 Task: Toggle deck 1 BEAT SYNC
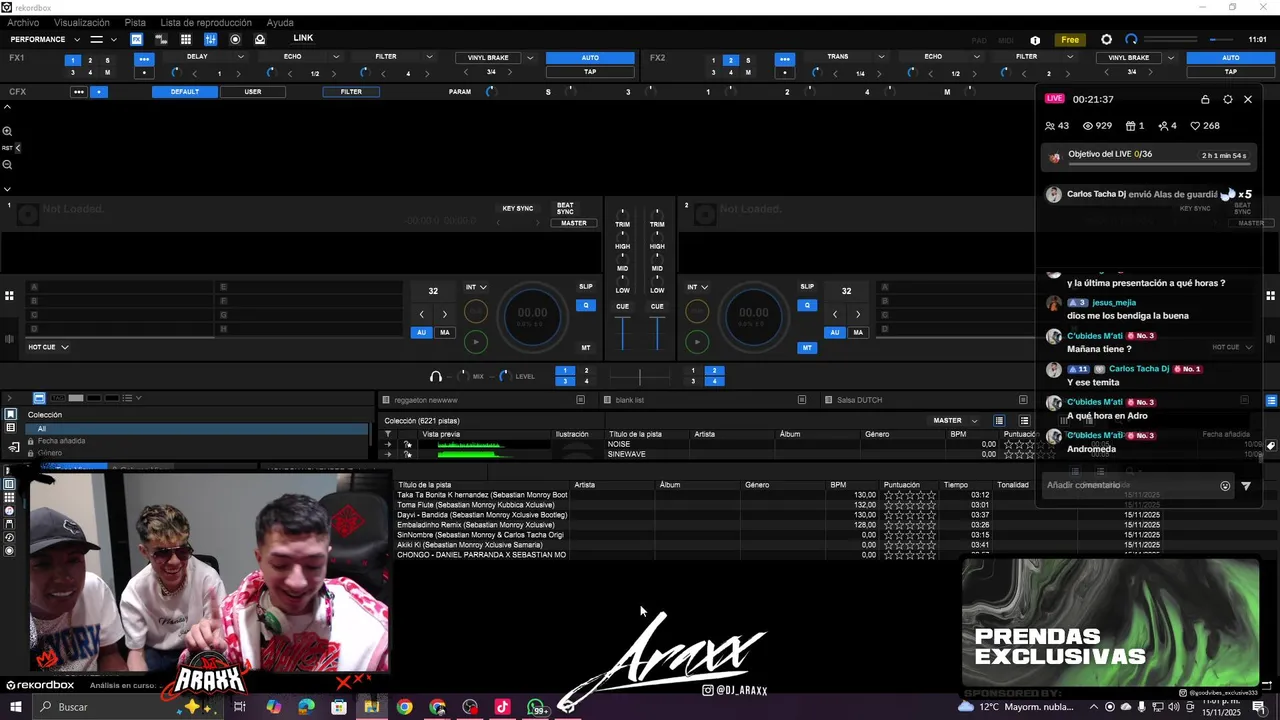tap(565, 208)
